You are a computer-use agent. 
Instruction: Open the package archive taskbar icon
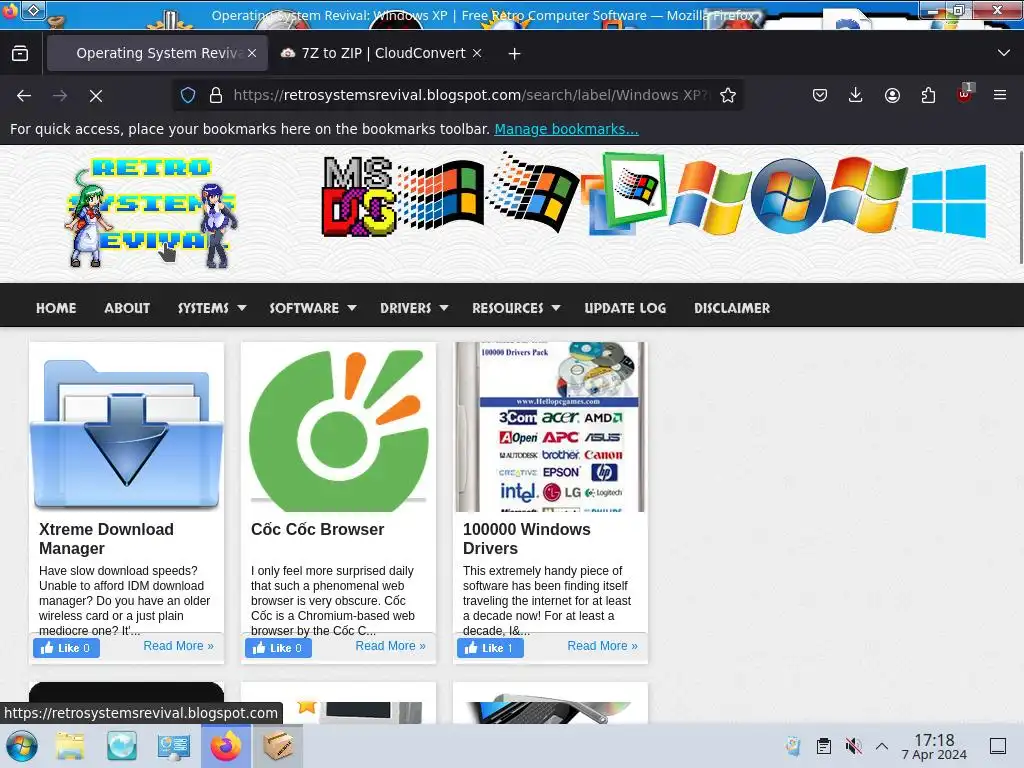tap(278, 746)
